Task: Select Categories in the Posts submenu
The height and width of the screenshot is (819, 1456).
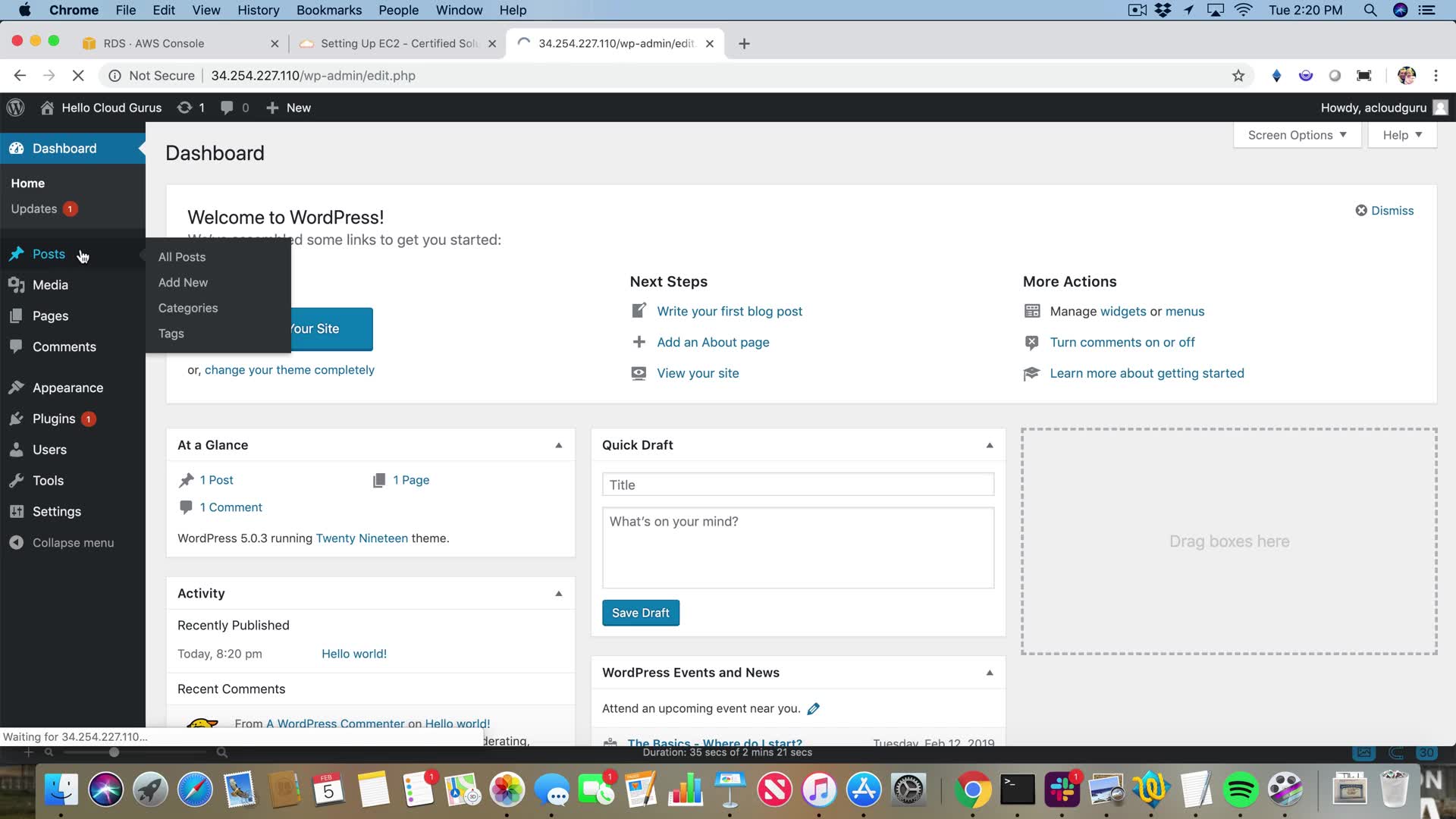Action: tap(188, 308)
